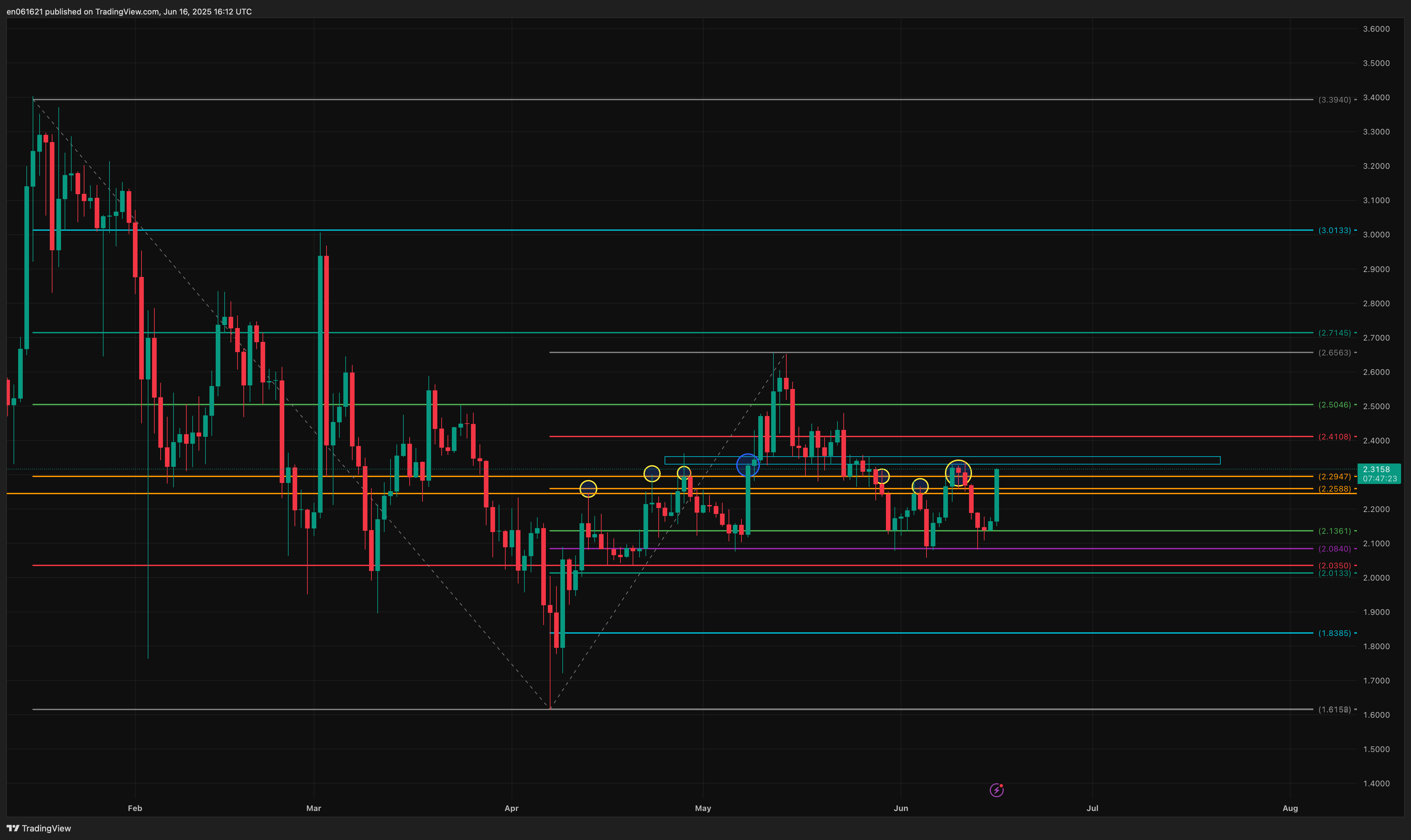Click the (2.0350) level label
Viewport: 1411px width, 840px height.
pyautogui.click(x=1334, y=565)
